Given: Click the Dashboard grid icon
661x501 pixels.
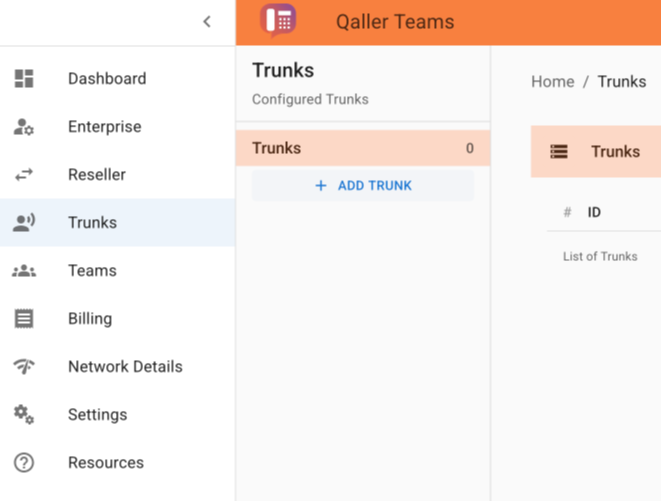Looking at the screenshot, I should click(24, 78).
